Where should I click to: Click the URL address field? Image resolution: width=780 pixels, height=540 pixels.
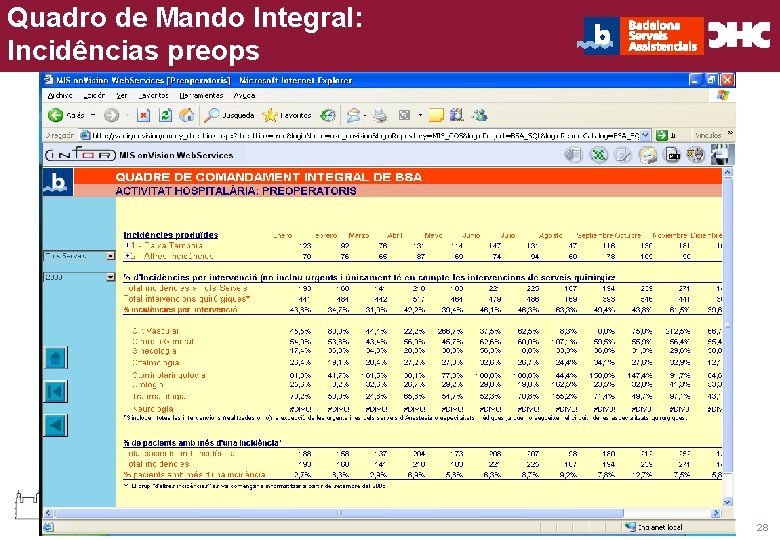pos(366,135)
